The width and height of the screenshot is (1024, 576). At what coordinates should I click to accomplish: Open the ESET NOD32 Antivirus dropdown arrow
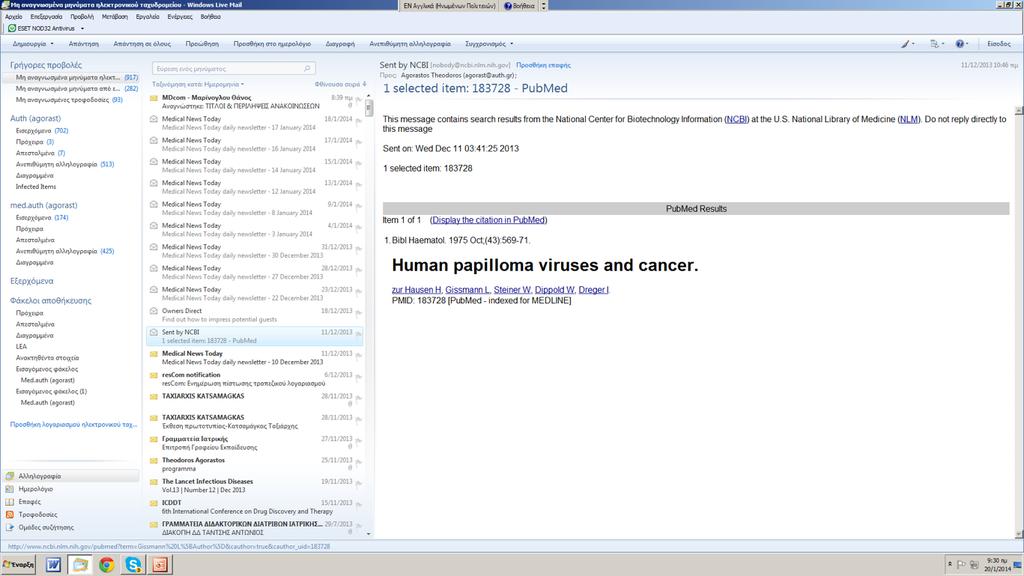[x=82, y=29]
